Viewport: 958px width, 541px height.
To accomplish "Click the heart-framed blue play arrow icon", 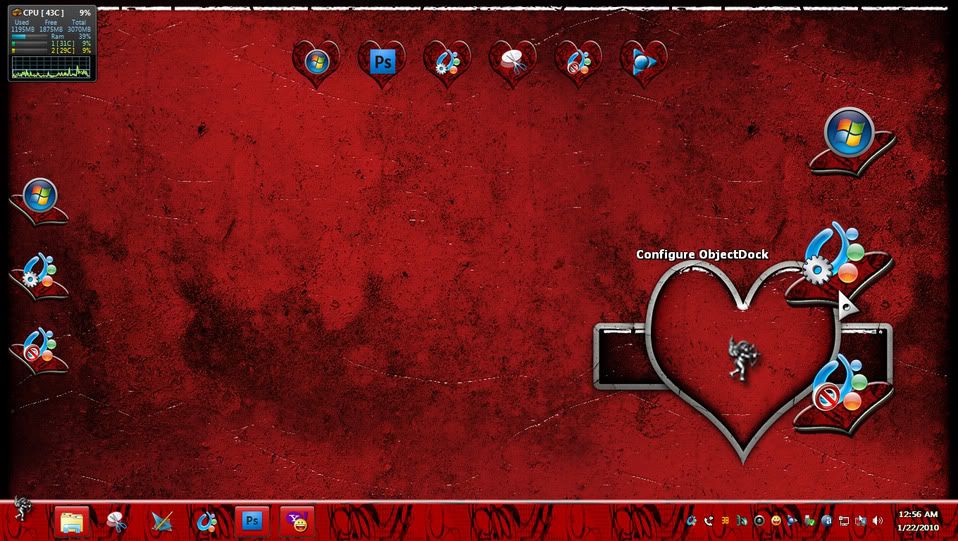I will point(643,62).
